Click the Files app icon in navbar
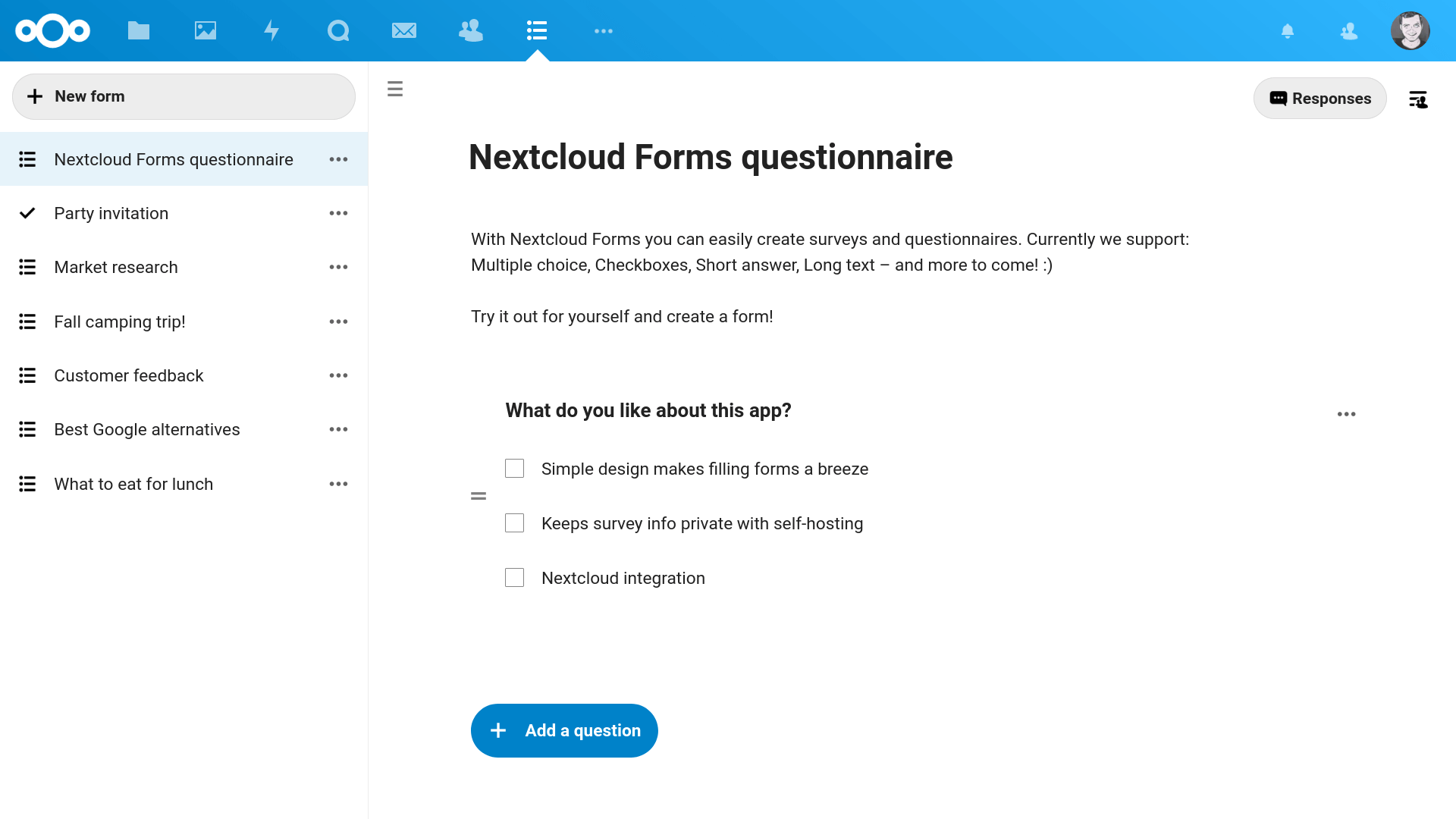Image resolution: width=1456 pixels, height=819 pixels. (138, 30)
